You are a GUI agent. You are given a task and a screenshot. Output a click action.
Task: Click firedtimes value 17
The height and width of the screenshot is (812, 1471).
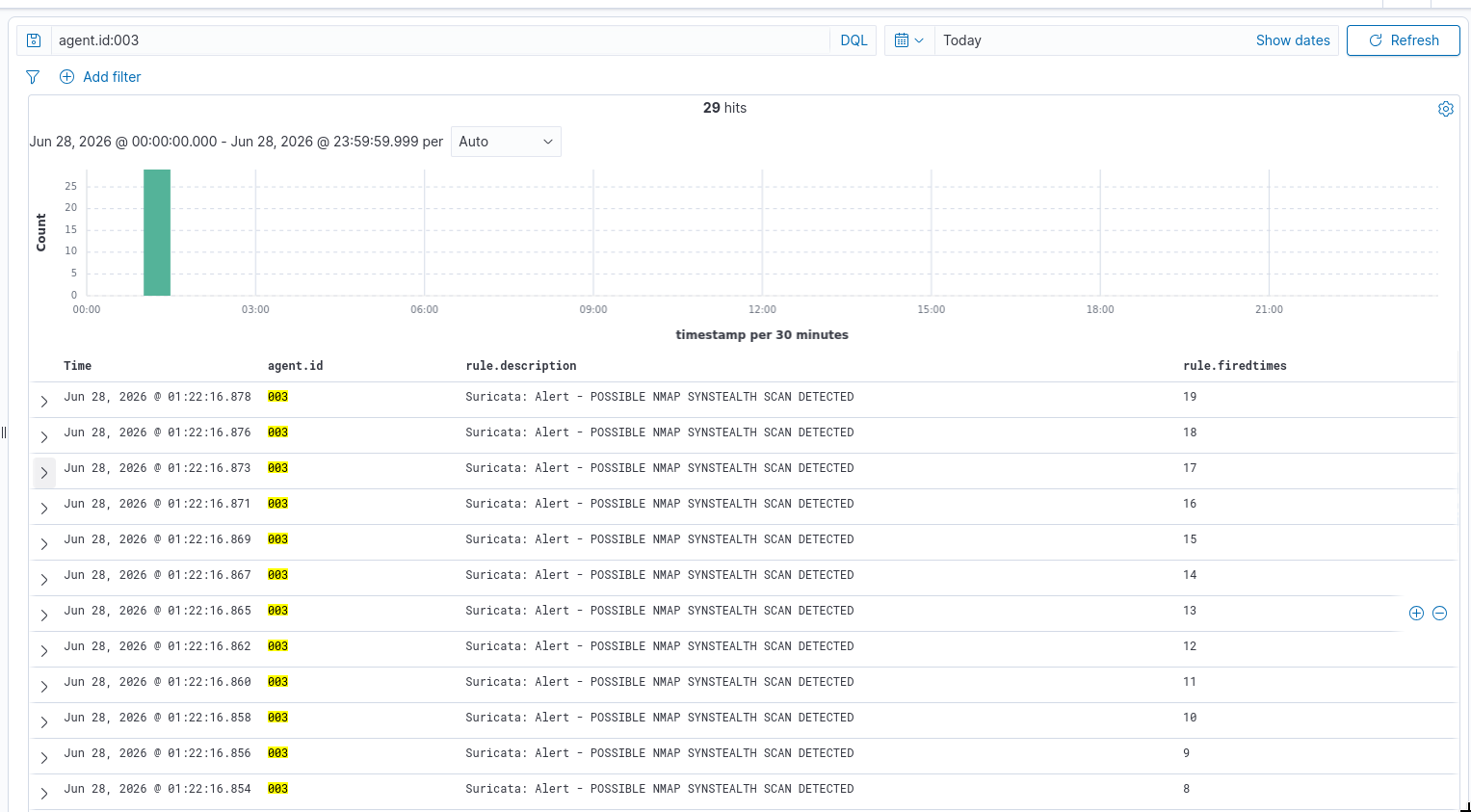[1190, 468]
